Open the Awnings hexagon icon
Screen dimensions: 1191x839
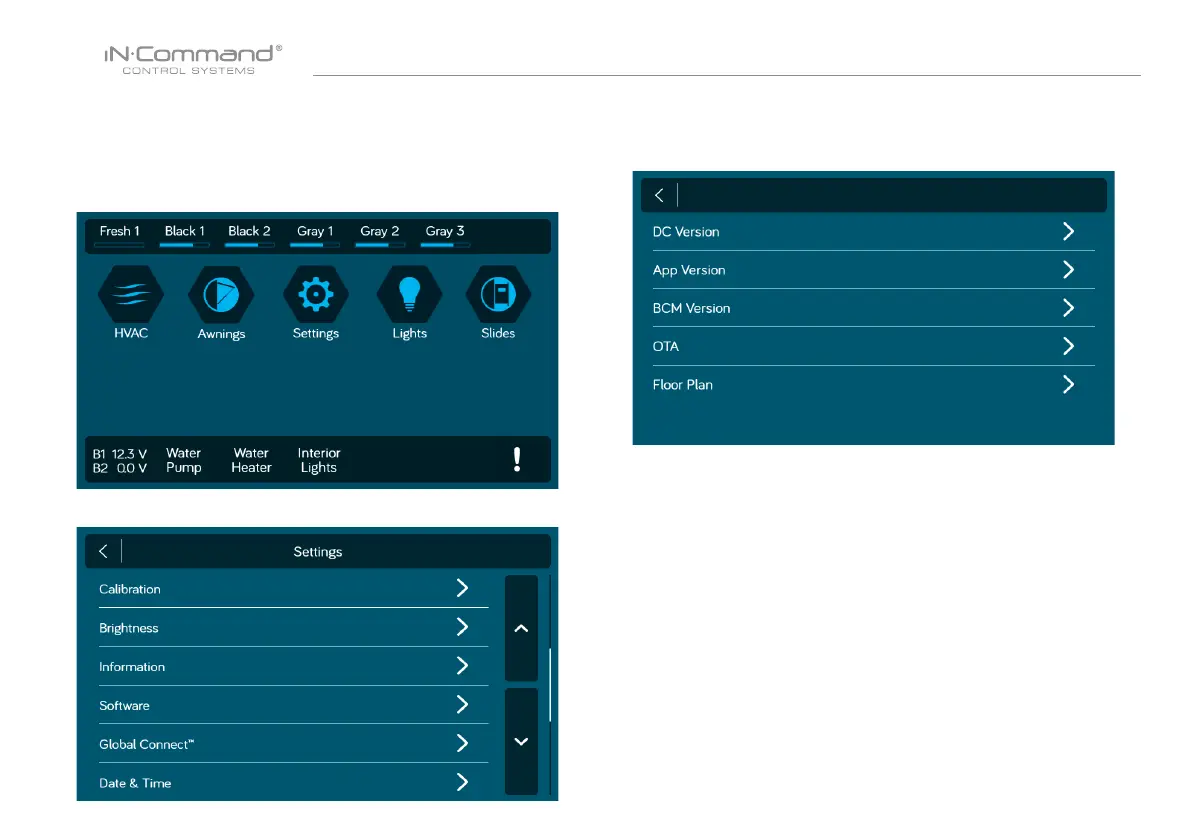point(221,295)
